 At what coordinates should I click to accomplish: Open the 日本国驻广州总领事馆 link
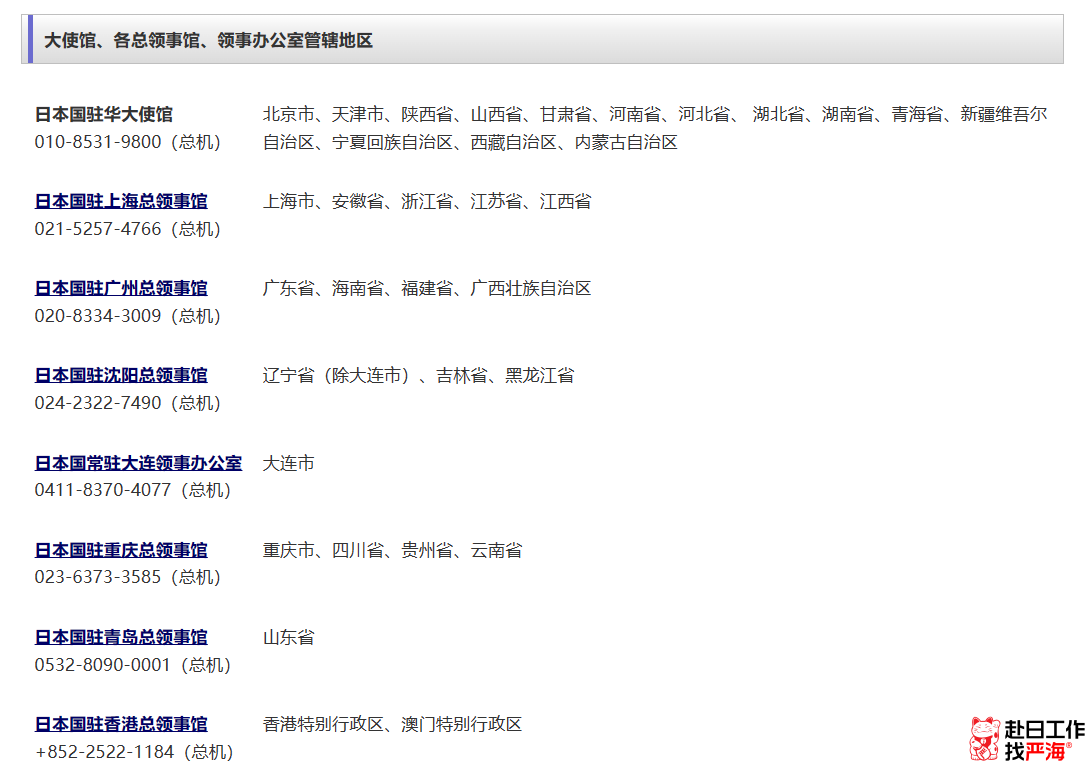121,289
